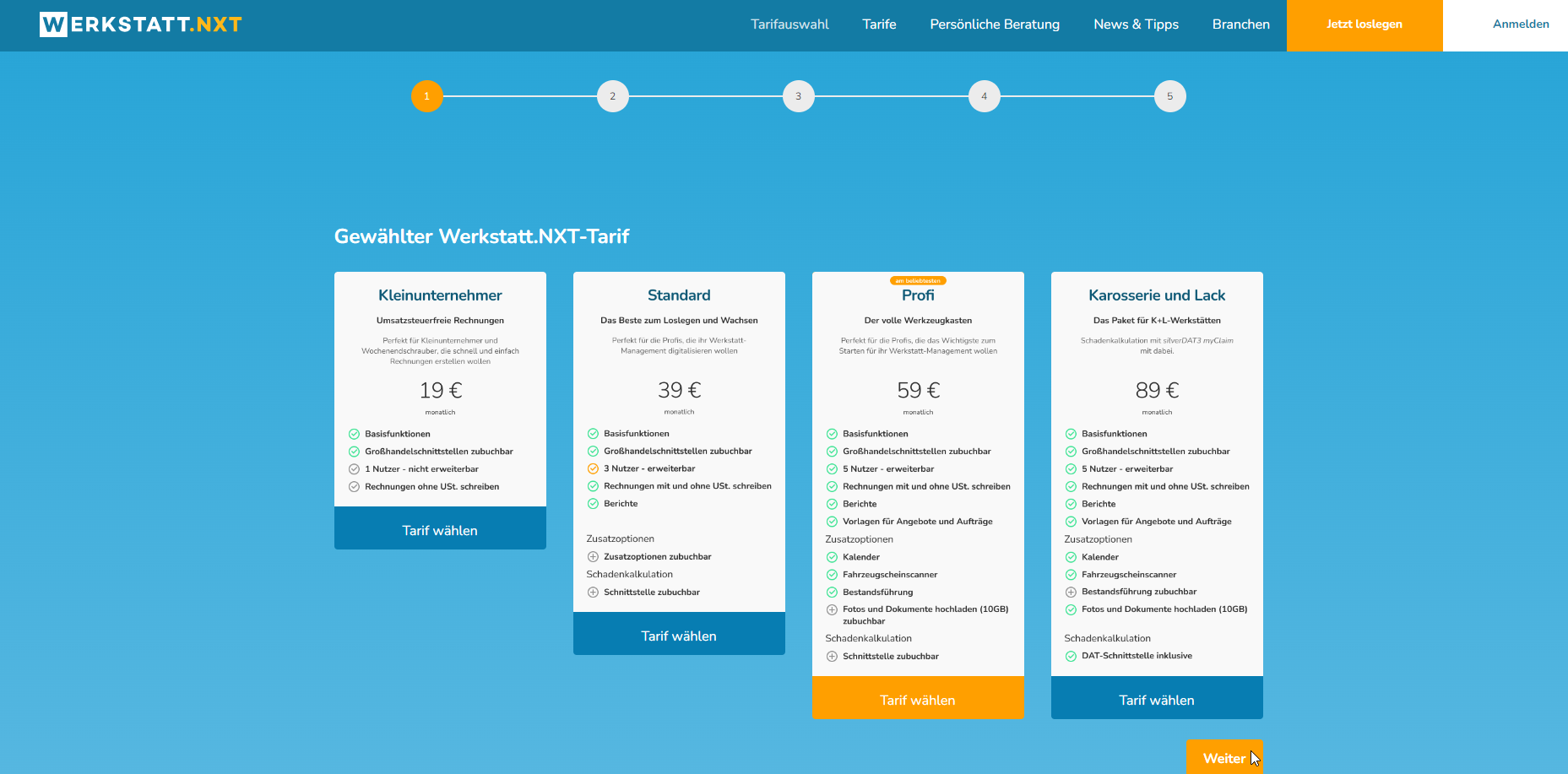
Task: Click check icon beside 'Rechnungen ohne USt. schreiben'
Action: coord(355,487)
